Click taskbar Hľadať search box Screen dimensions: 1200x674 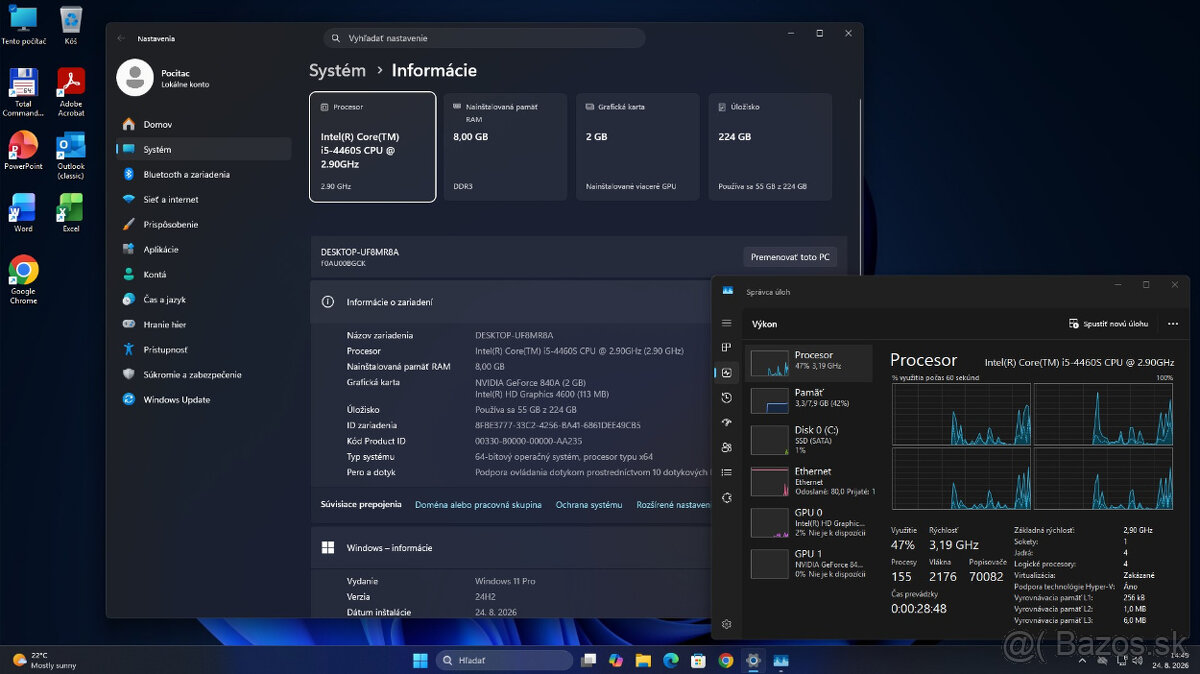(505, 660)
